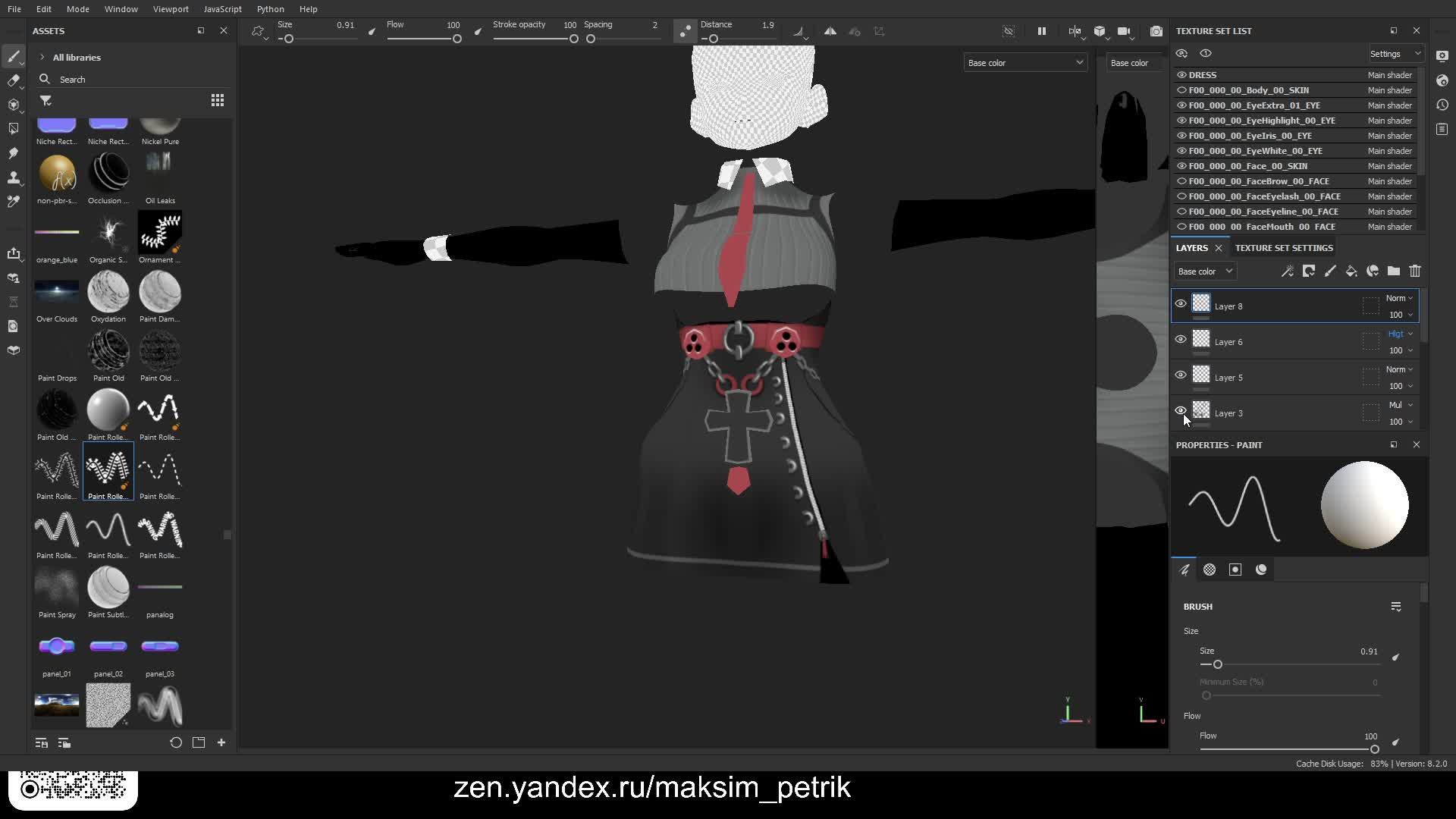Open Layer 5 blend mode dropdown

(1399, 369)
